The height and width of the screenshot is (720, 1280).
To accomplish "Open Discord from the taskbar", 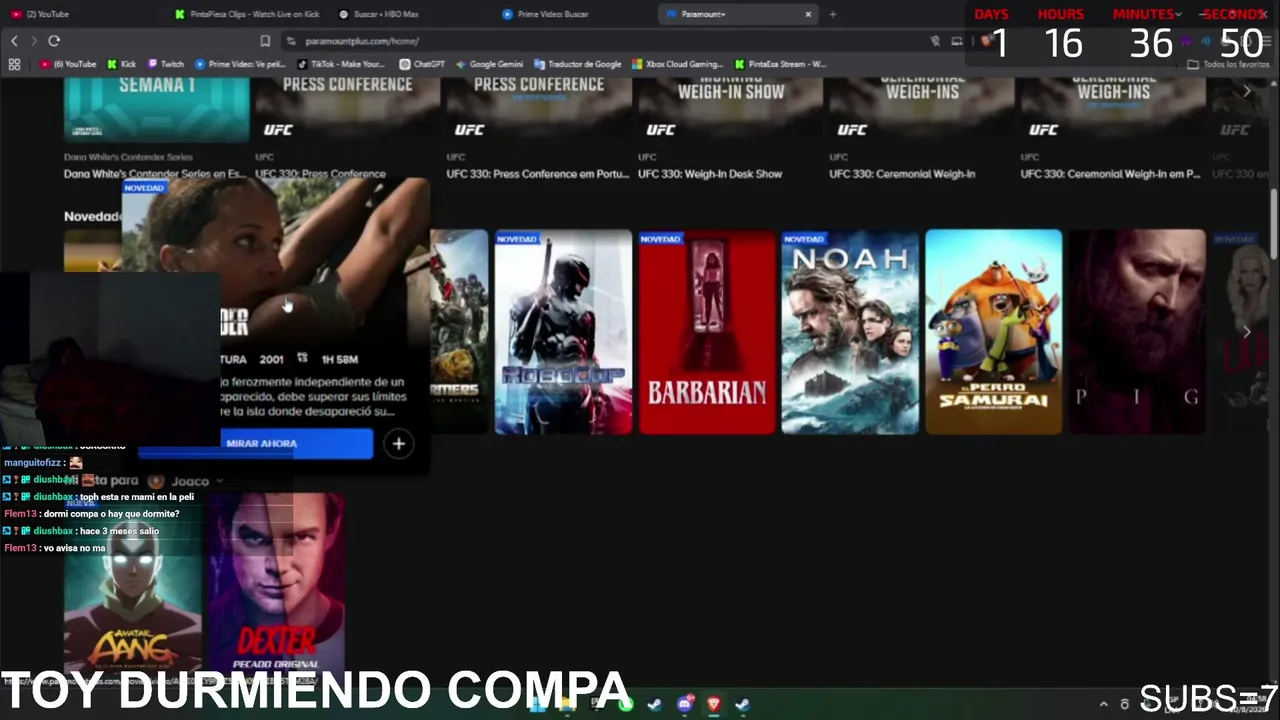I will 684,704.
